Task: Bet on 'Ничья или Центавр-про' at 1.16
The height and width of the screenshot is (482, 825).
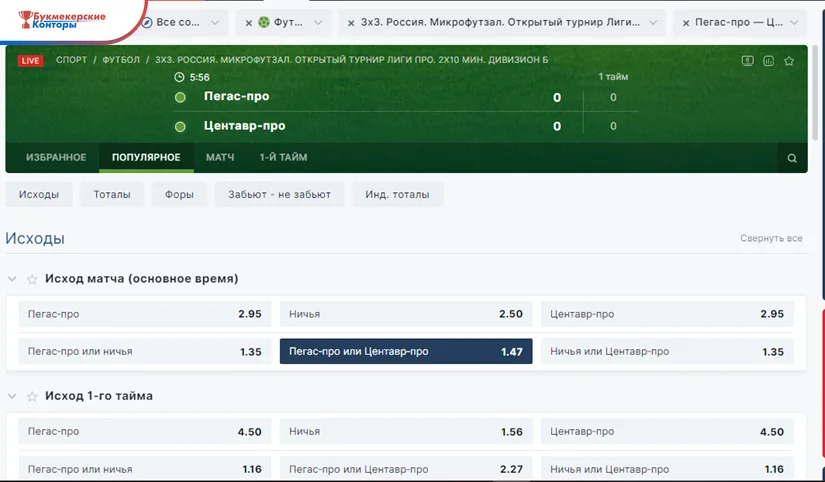Action: coord(667,469)
